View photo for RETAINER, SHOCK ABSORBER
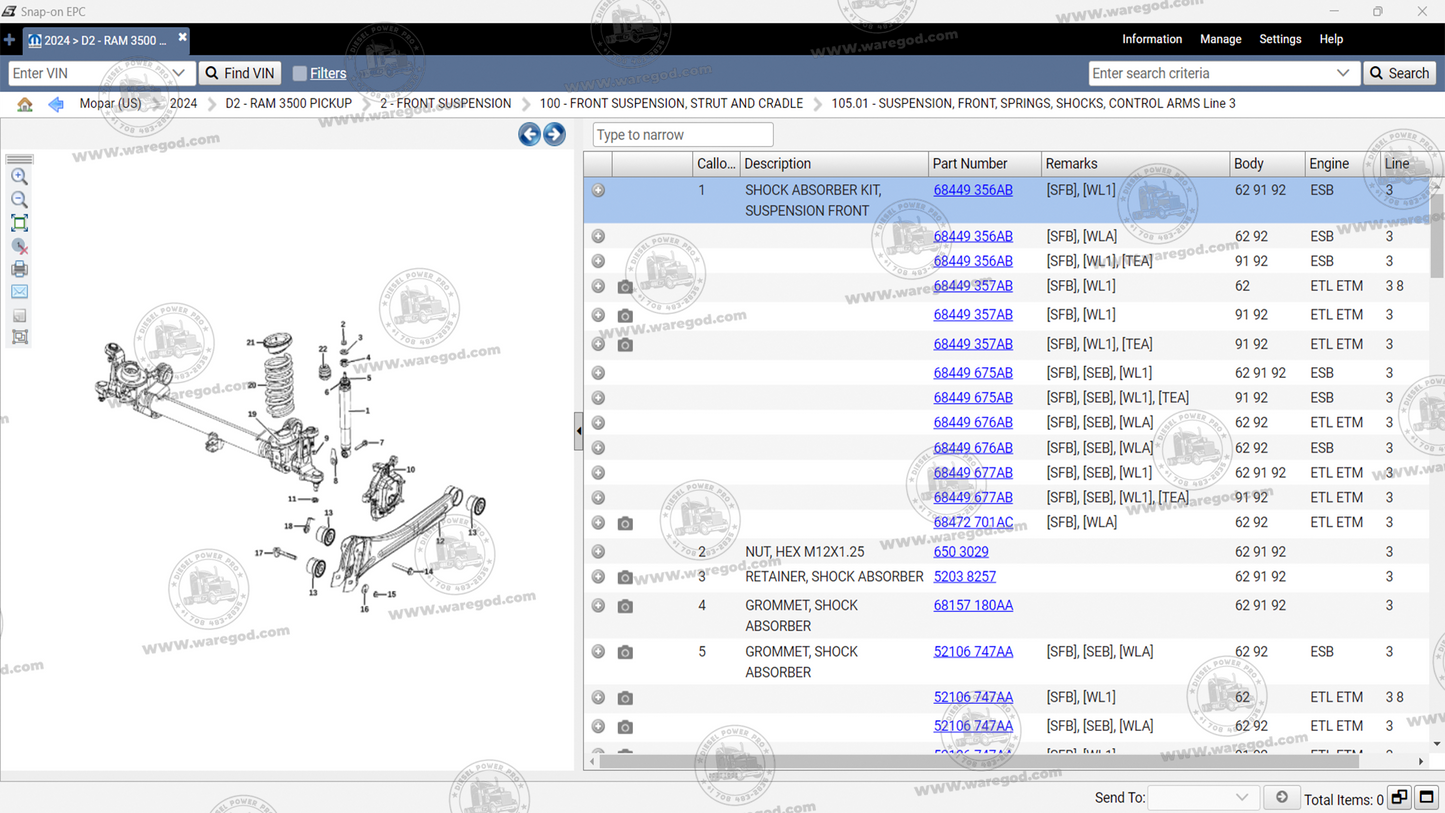The height and width of the screenshot is (813, 1445). [x=625, y=577]
